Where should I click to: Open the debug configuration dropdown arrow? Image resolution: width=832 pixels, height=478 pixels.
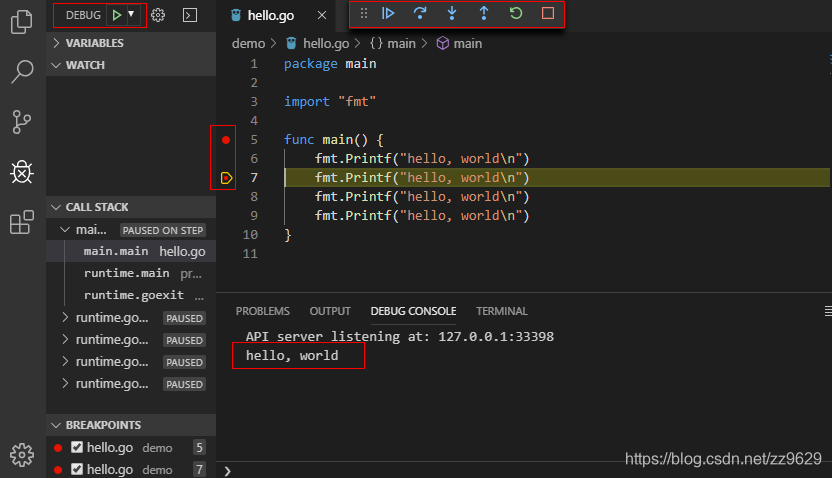point(131,14)
